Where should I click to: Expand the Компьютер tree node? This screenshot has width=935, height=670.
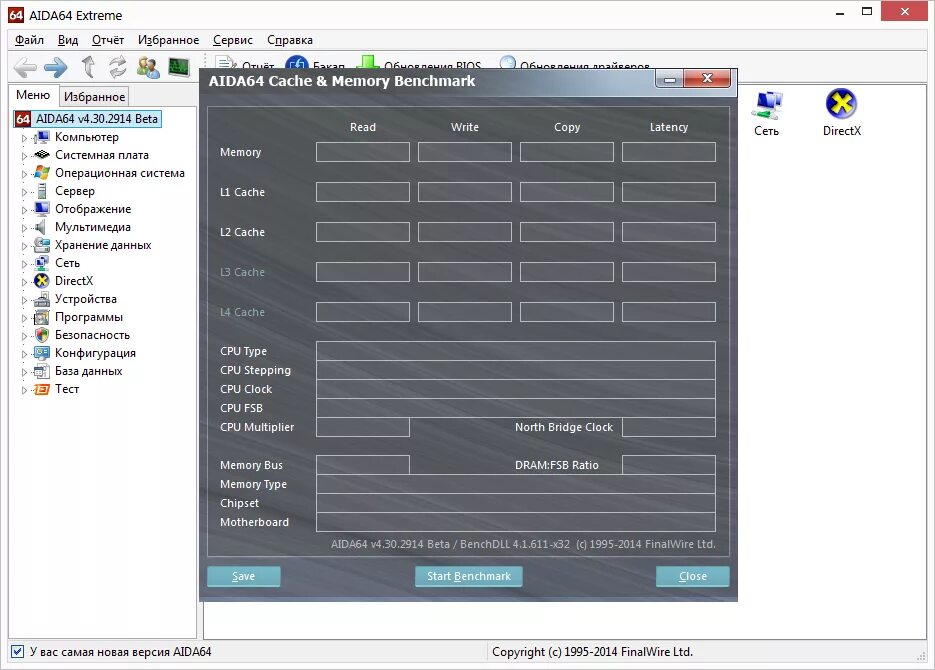(x=24, y=138)
